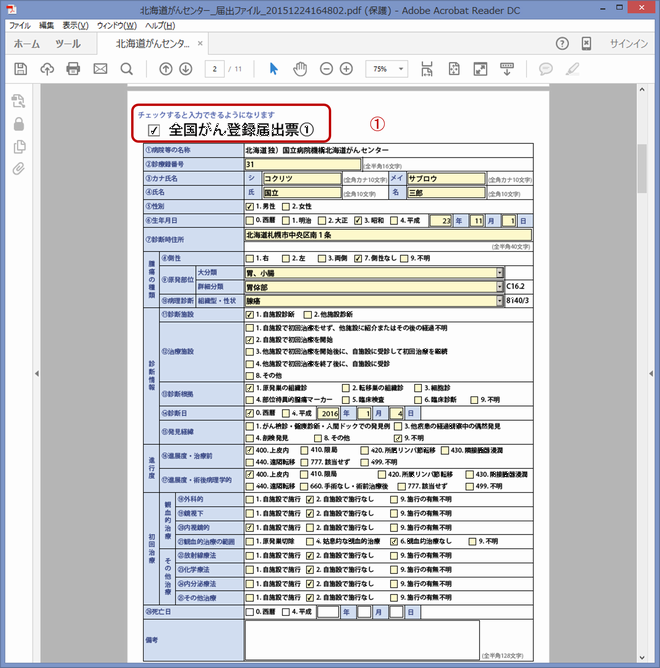Close the 北海道がんセンタ... document tab

tap(200, 43)
